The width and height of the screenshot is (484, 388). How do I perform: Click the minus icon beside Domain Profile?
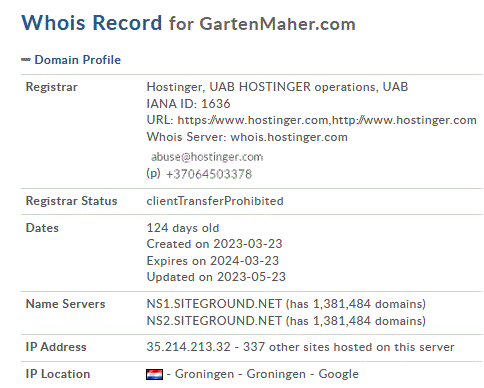26,60
